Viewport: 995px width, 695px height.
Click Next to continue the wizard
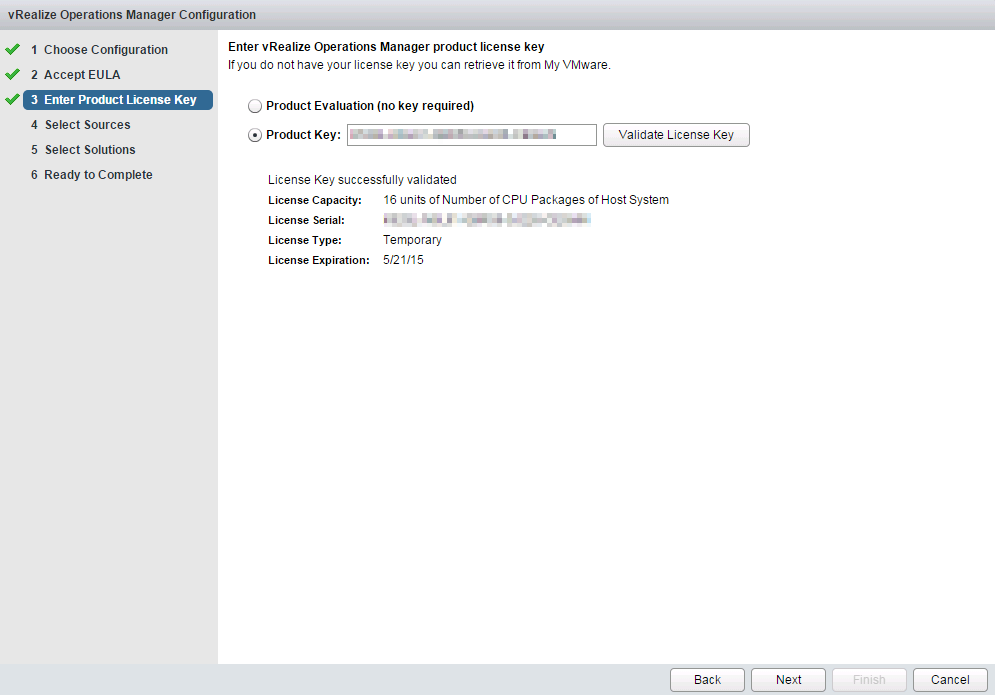[x=788, y=680]
